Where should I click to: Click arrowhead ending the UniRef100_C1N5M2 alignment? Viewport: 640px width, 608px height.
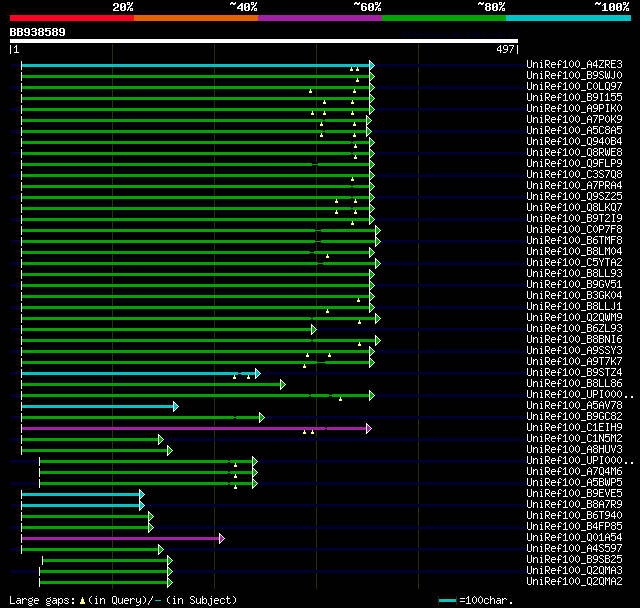pos(160,439)
